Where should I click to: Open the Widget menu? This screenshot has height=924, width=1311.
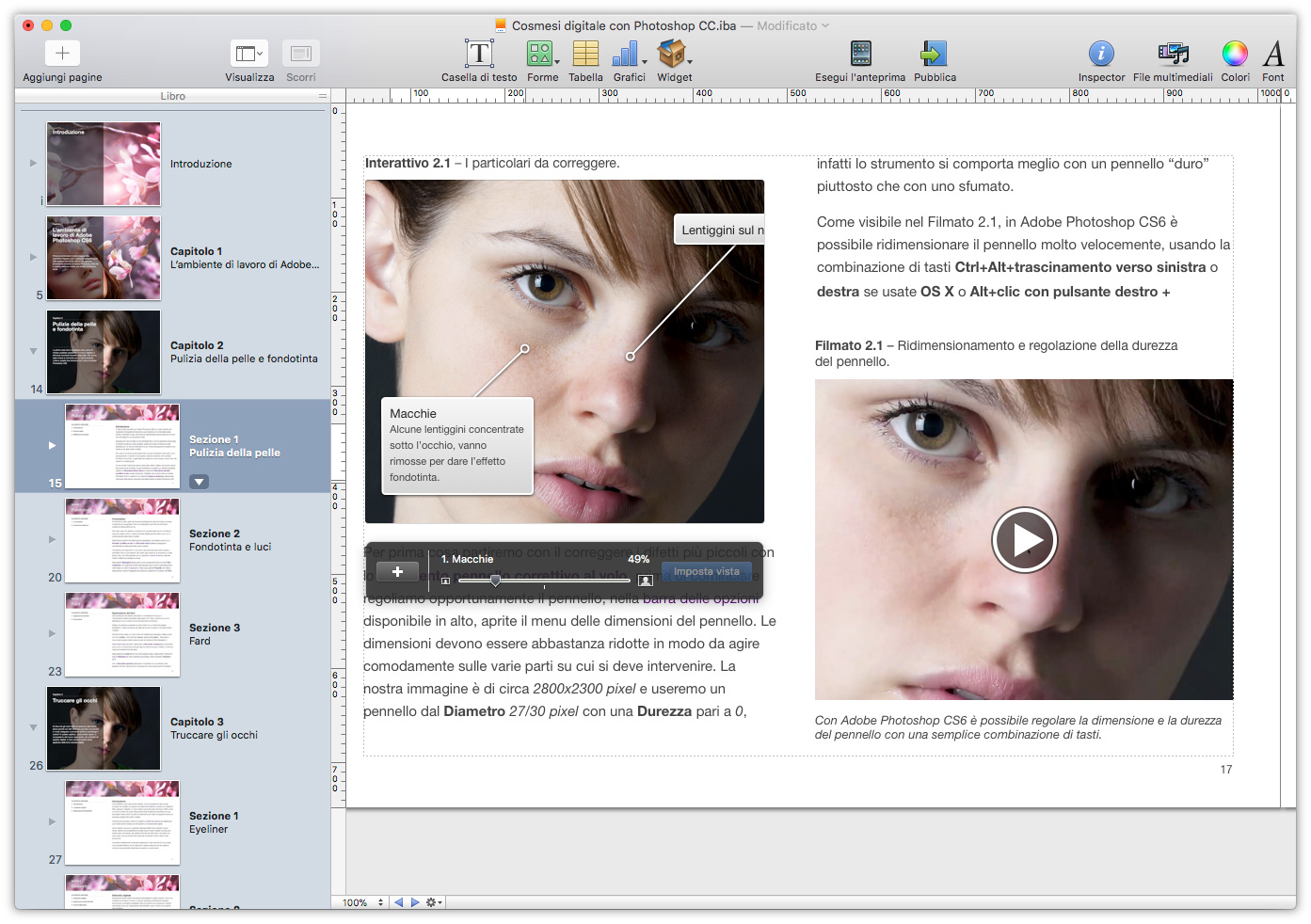674,54
